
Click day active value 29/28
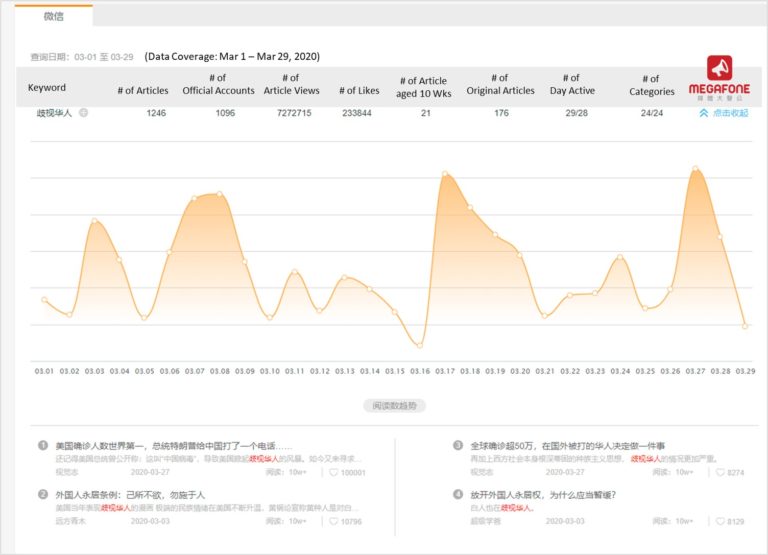pos(576,113)
